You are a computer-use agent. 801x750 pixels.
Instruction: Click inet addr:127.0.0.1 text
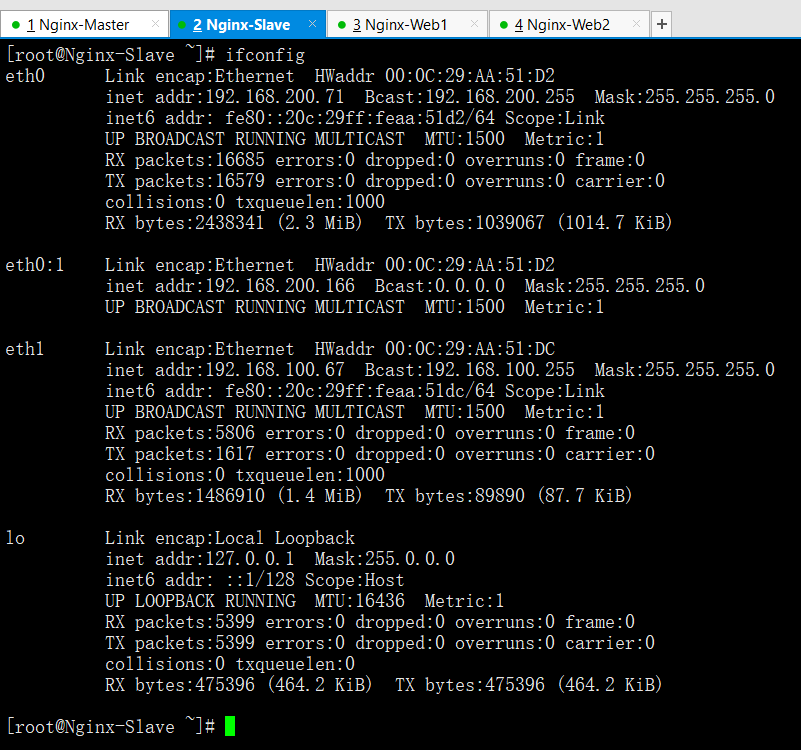pos(200,559)
